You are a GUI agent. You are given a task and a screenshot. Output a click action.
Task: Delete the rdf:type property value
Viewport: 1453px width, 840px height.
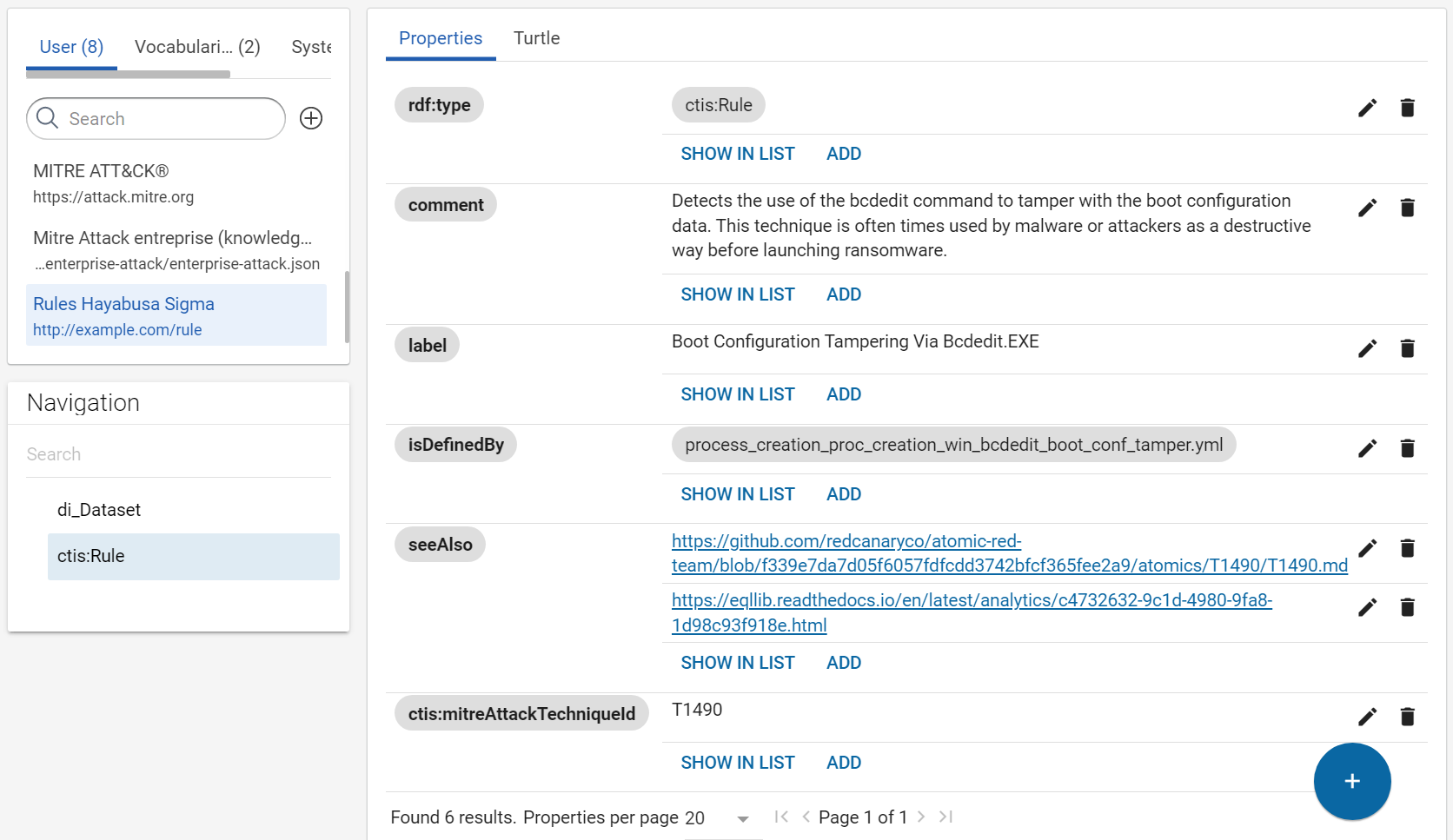[1407, 108]
